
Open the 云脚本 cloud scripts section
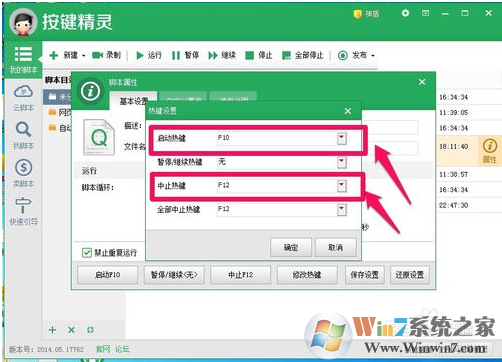(23, 98)
